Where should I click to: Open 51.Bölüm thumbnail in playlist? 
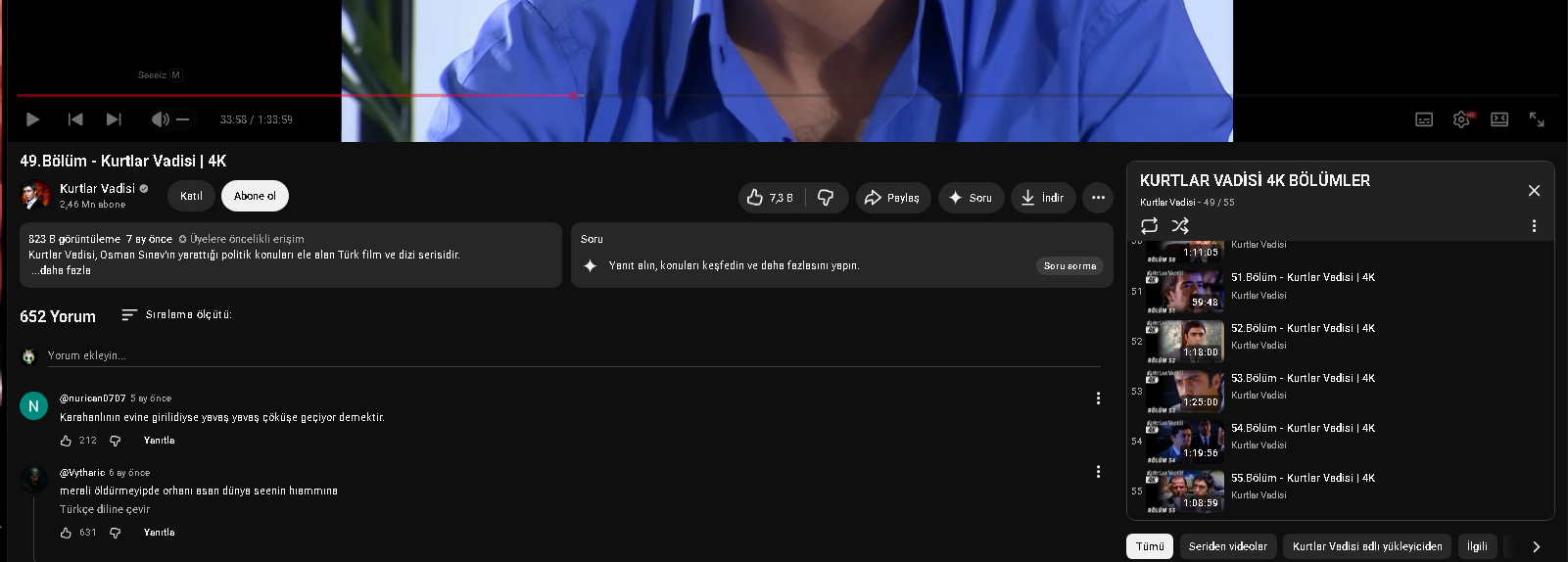[x=1185, y=291]
